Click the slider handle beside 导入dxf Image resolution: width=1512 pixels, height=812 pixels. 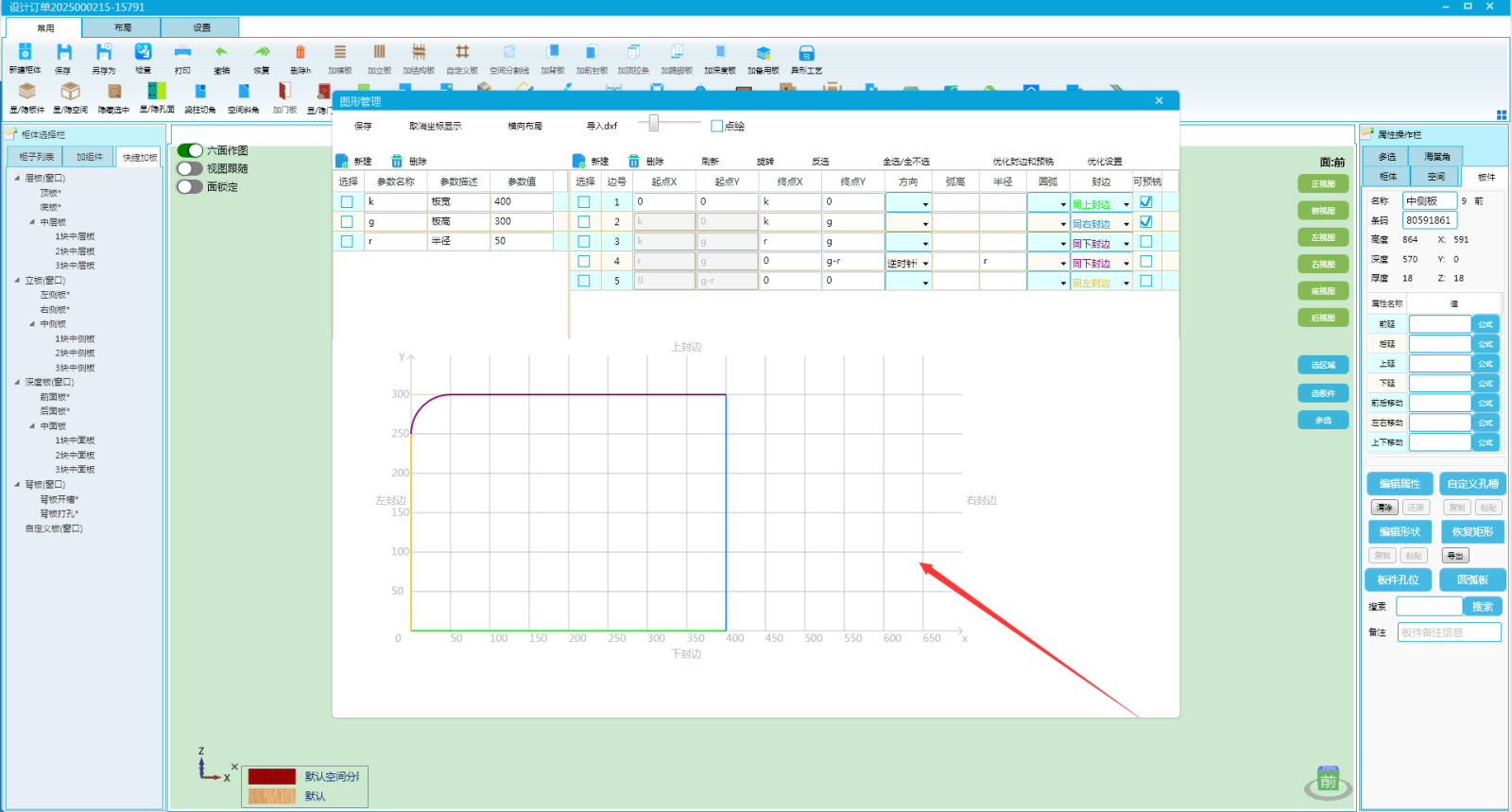click(653, 123)
